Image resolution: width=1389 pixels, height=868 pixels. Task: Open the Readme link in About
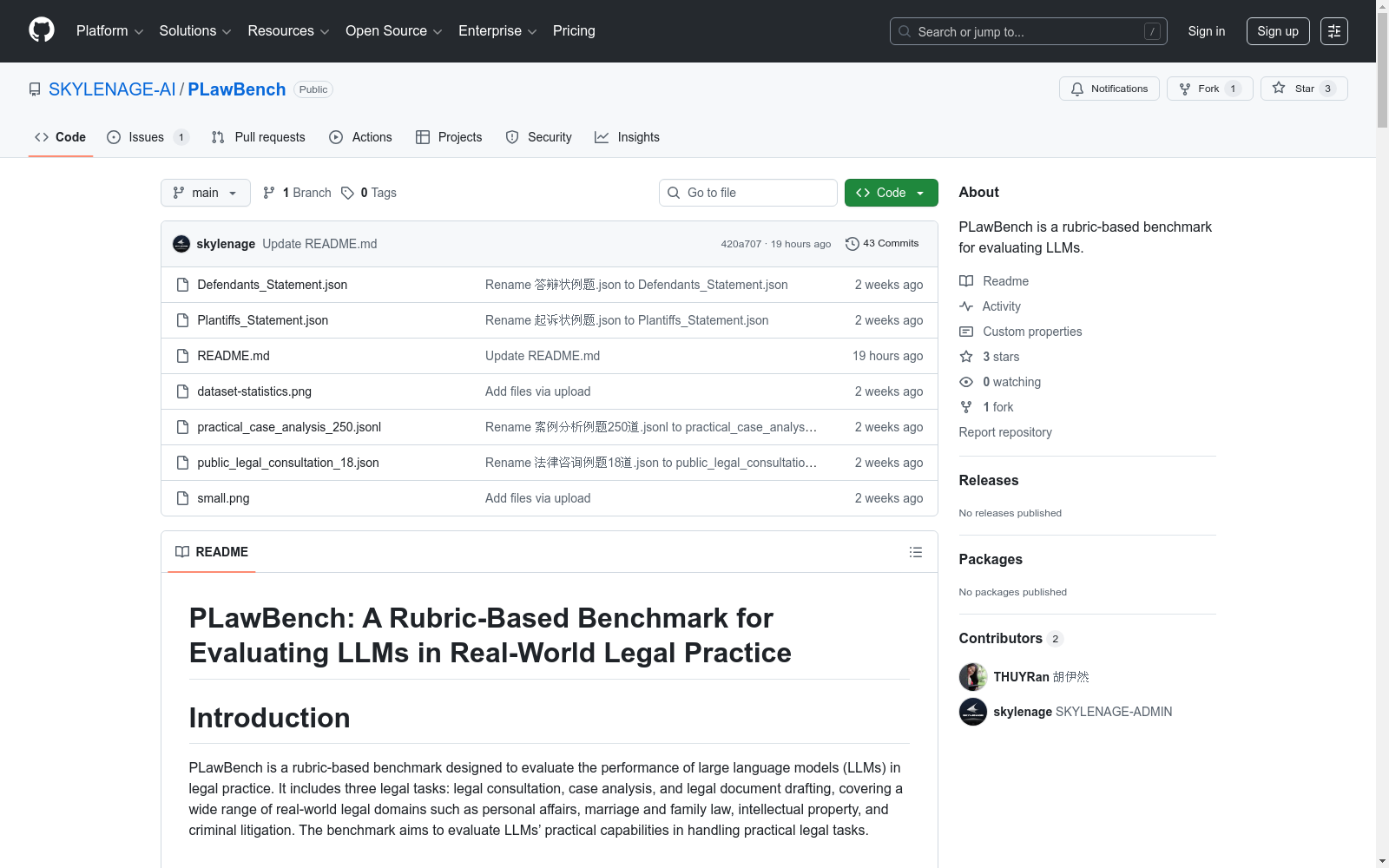(994, 281)
